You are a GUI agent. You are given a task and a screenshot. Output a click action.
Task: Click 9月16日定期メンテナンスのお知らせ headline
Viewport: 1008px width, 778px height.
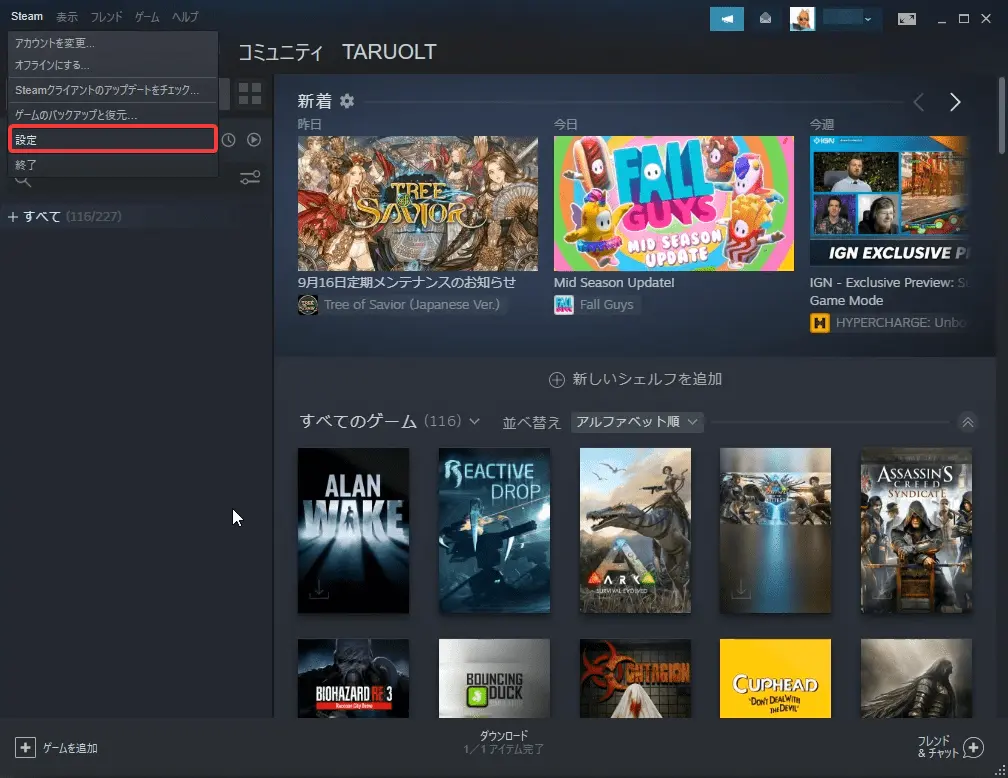[406, 282]
